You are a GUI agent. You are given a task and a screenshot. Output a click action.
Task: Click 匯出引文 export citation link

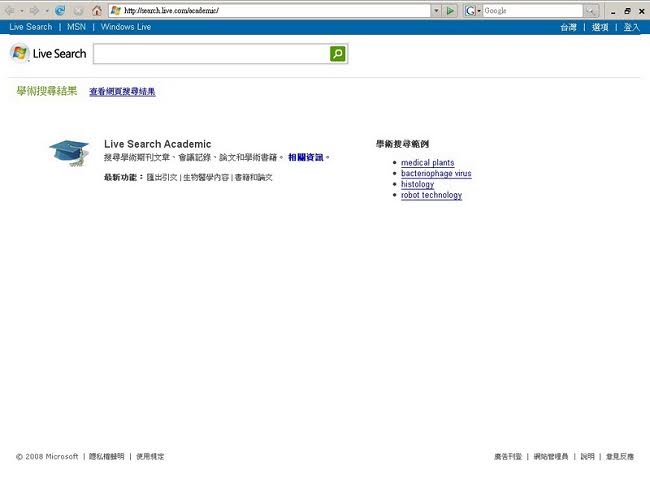coord(162,177)
